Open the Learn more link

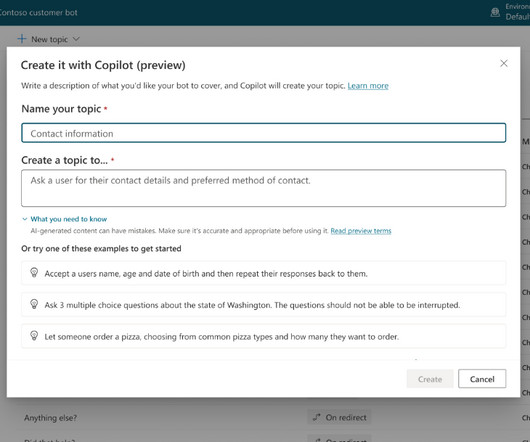click(x=368, y=86)
